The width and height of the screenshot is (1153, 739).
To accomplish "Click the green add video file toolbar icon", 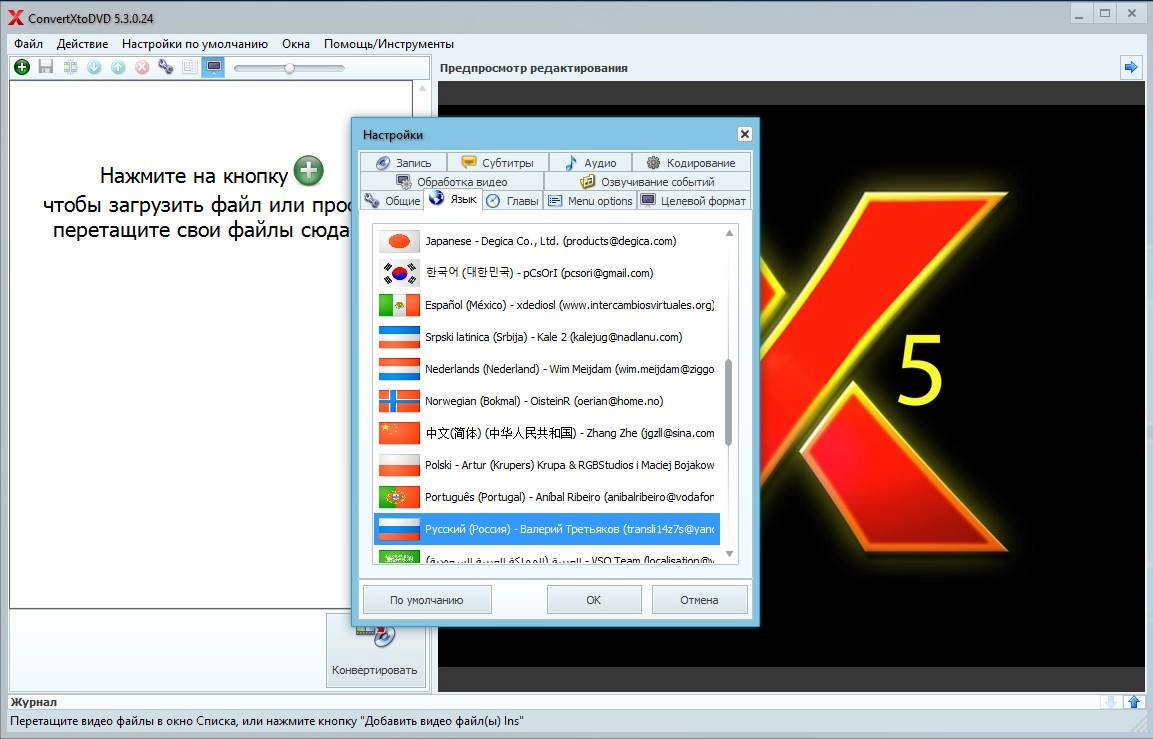I will (22, 67).
